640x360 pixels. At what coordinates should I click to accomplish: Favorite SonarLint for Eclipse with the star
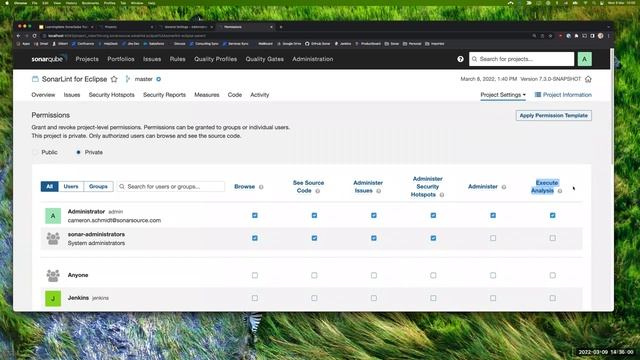114,79
